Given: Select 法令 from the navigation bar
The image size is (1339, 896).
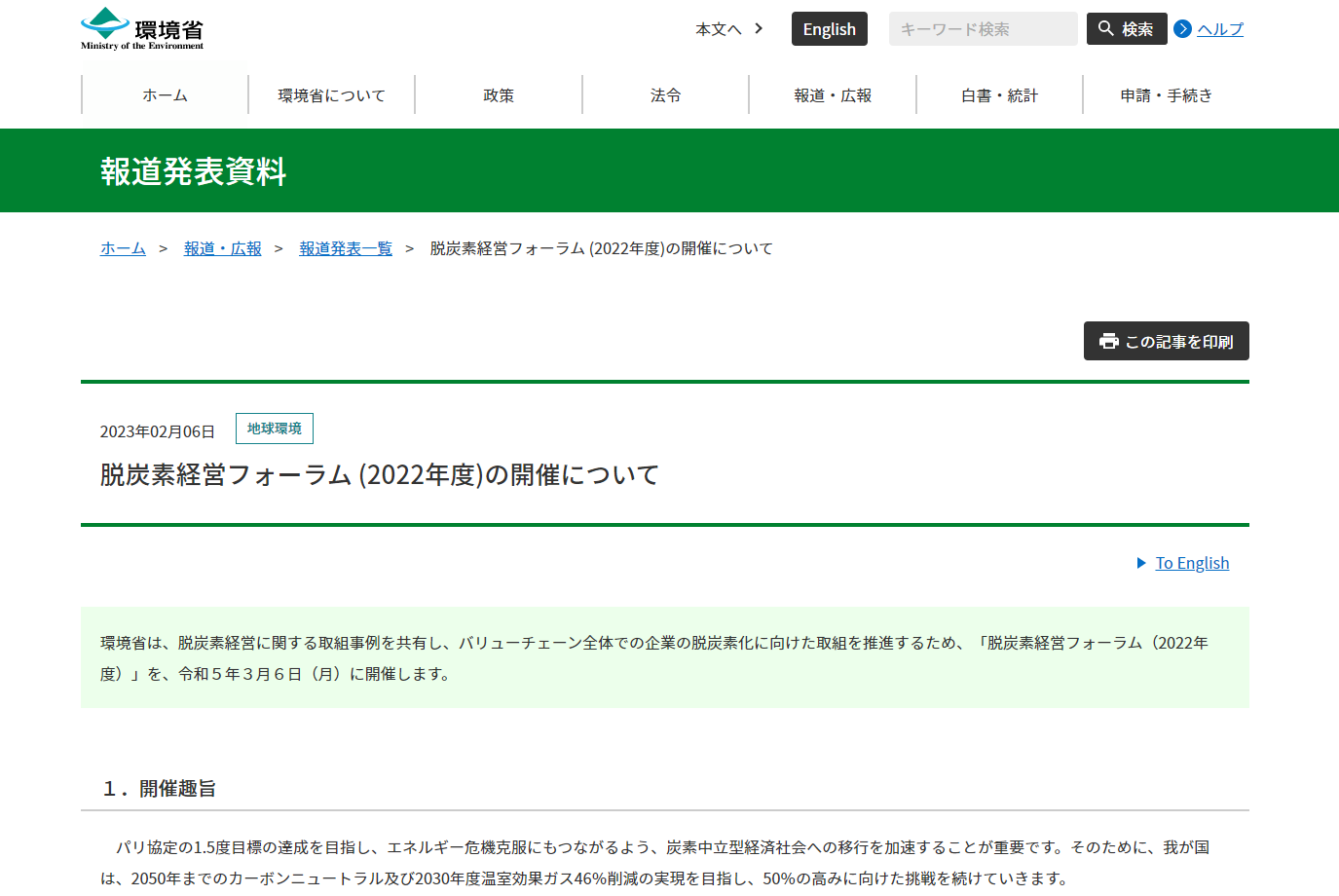Looking at the screenshot, I should pos(665,94).
